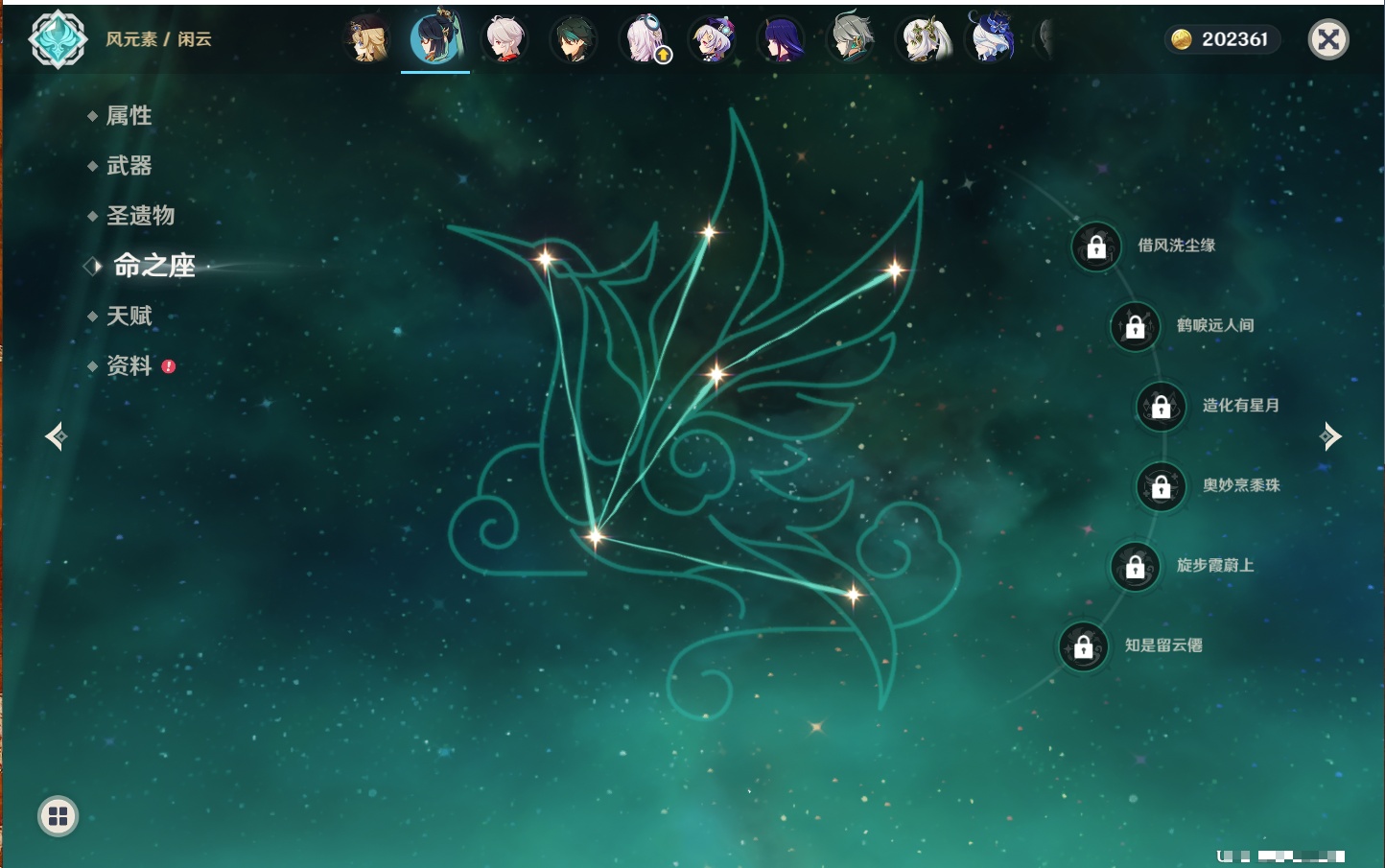Select the pale-haired avatar wearing goggles
The height and width of the screenshot is (868, 1385).
[643, 39]
